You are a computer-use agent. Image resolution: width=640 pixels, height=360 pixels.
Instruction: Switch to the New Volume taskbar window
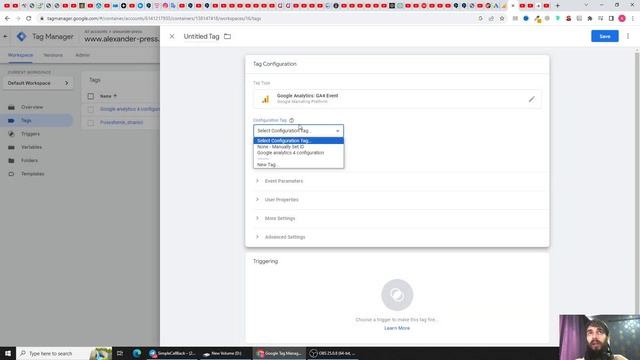(224, 353)
